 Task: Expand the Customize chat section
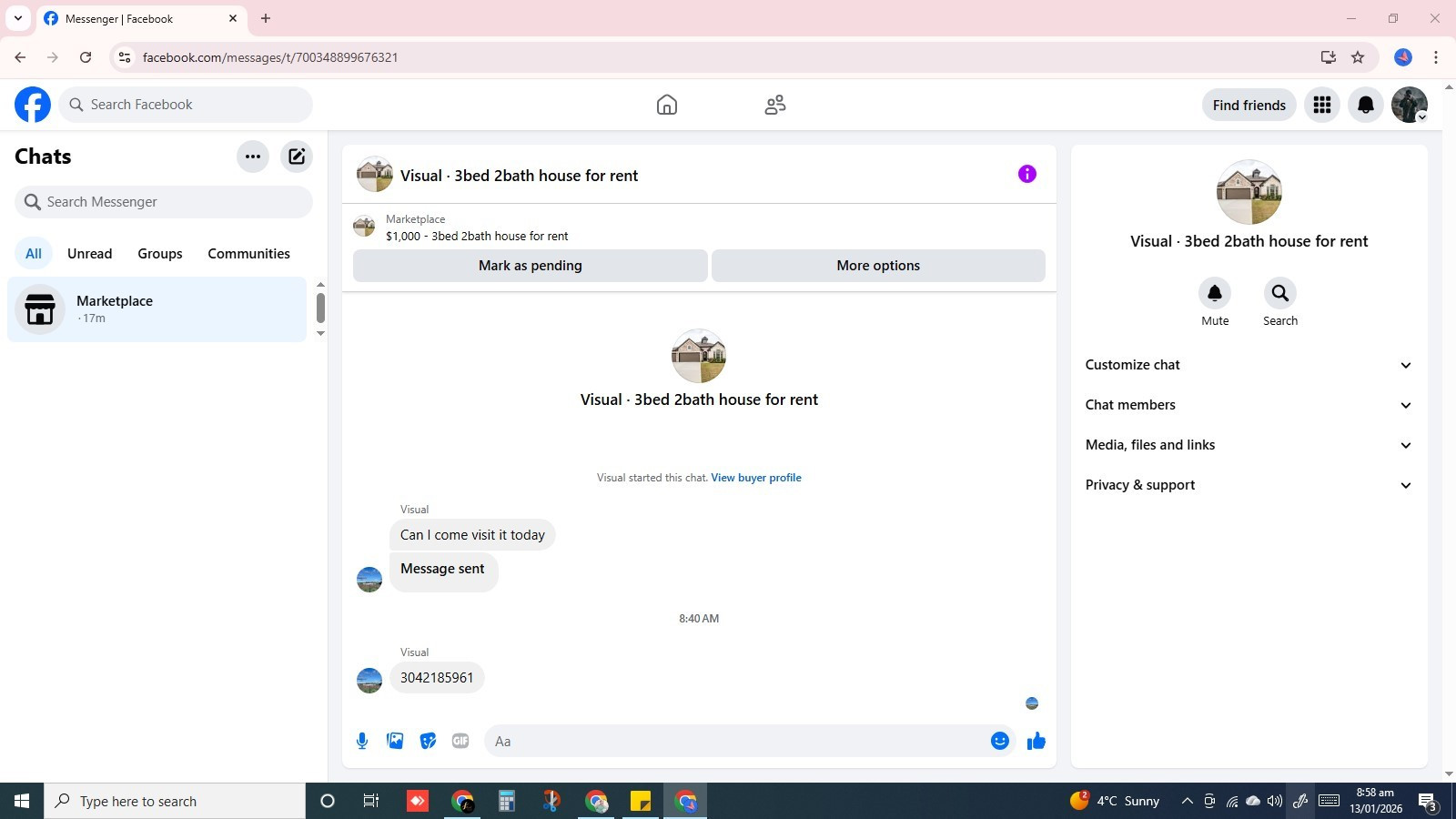click(x=1249, y=365)
